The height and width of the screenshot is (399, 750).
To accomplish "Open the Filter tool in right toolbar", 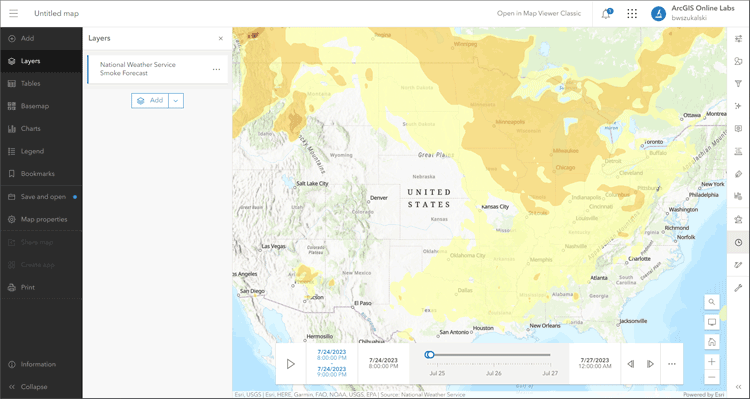I will click(x=738, y=84).
